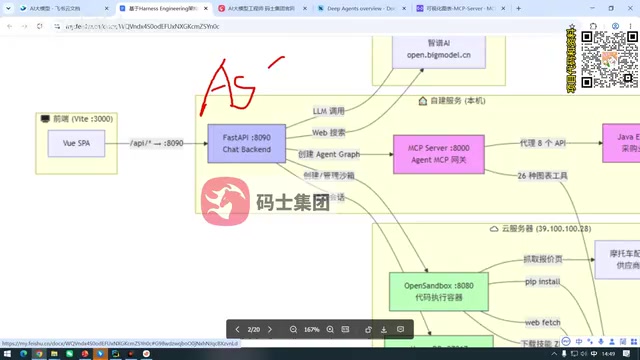This screenshot has width=640, height=360.
Task: Open the browser profile avatar
Action: click(615, 26)
